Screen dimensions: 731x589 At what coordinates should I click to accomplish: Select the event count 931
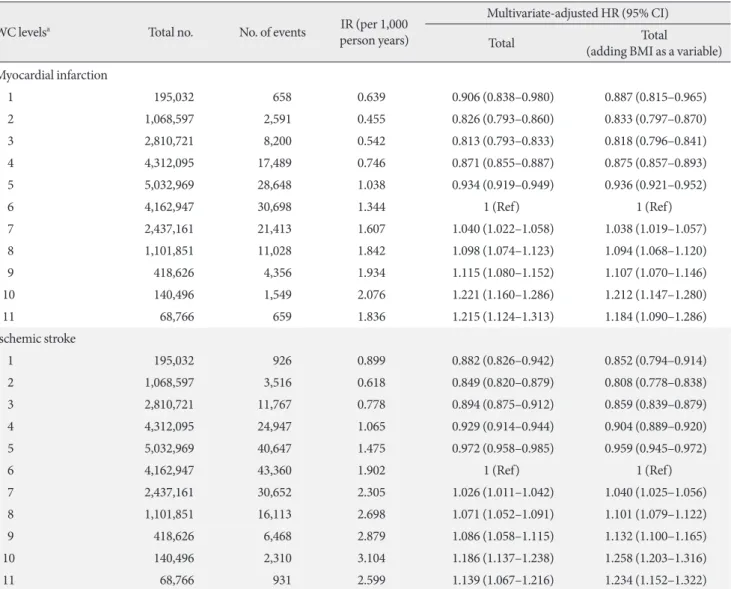[x=282, y=580]
